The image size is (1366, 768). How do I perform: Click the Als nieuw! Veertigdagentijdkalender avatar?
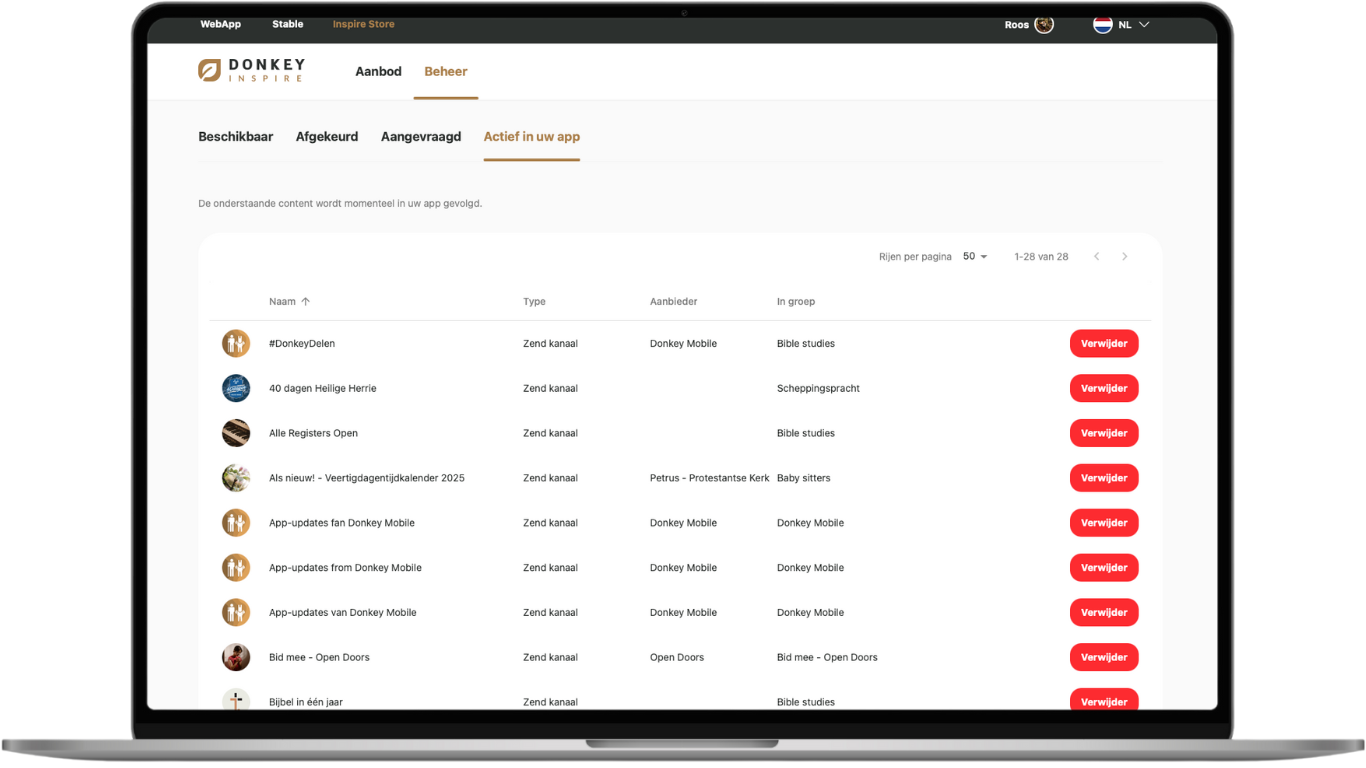(x=236, y=478)
